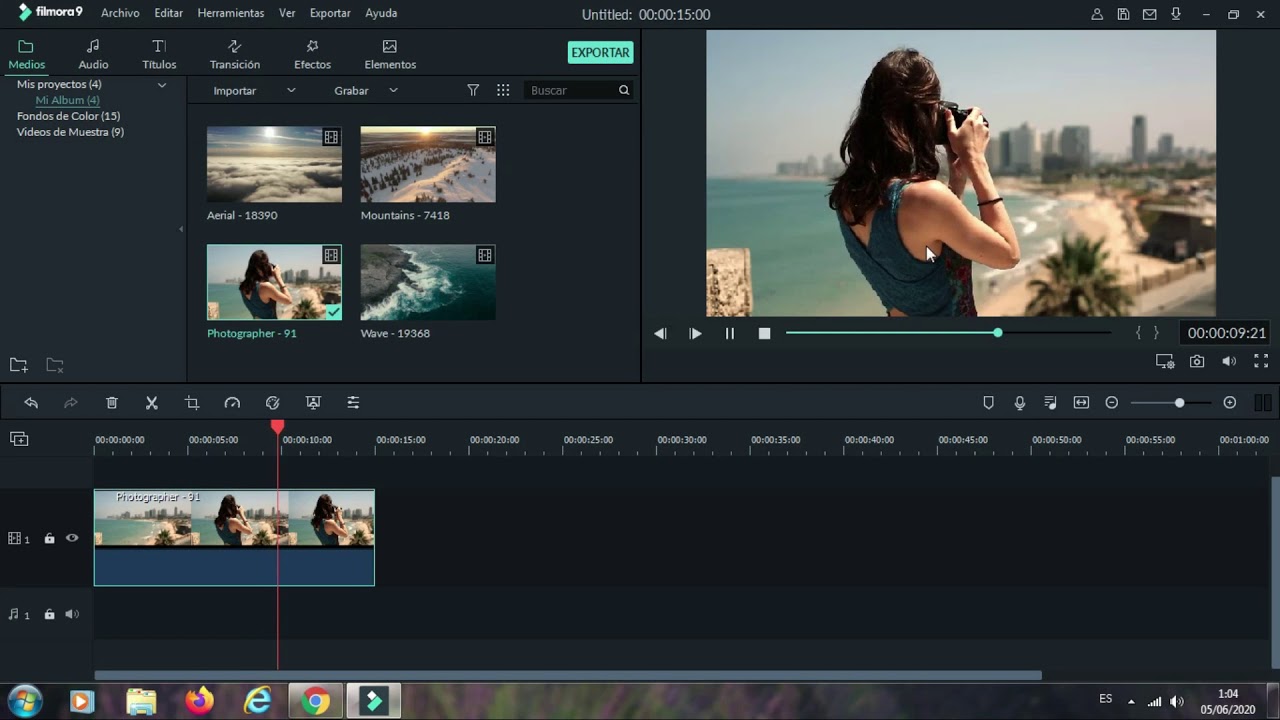
Task: Mute audio track 1 speaker icon
Action: point(72,614)
